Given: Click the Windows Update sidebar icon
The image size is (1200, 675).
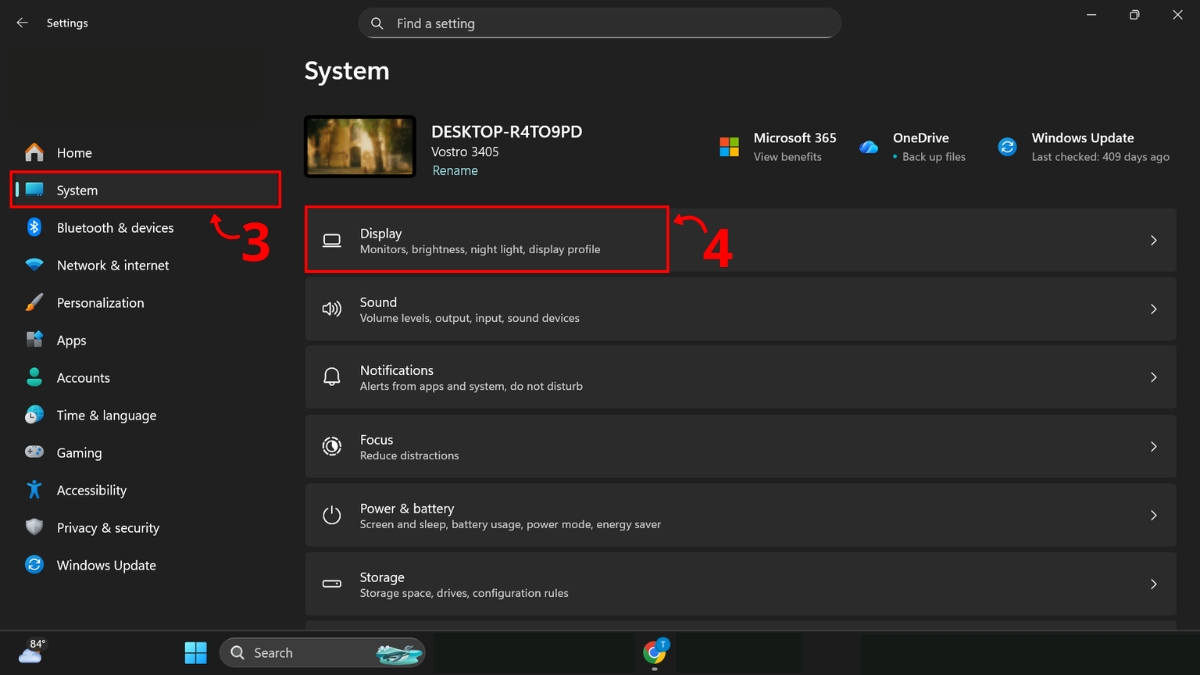Looking at the screenshot, I should tap(35, 565).
